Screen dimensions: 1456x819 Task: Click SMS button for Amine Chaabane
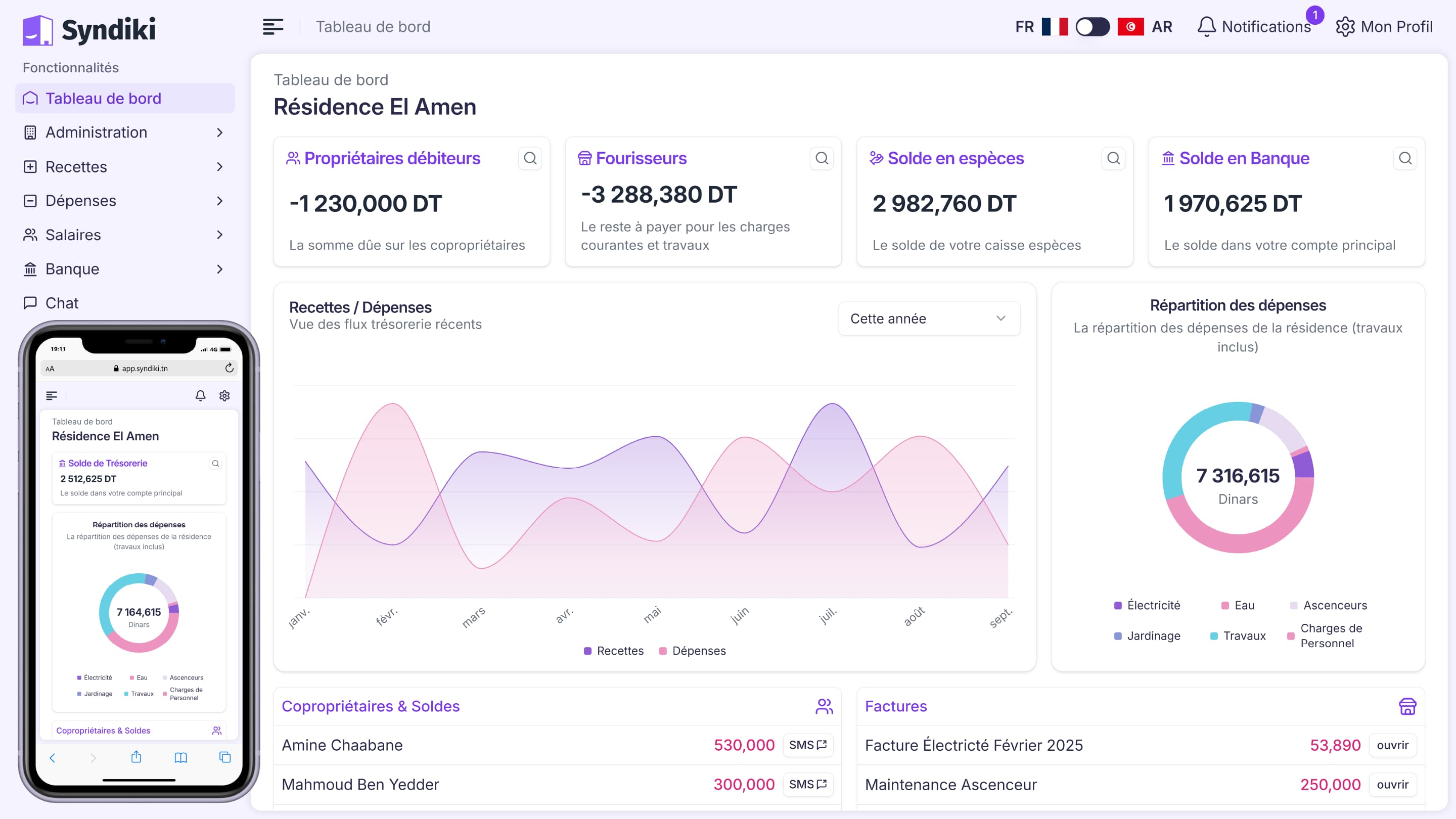point(807,745)
